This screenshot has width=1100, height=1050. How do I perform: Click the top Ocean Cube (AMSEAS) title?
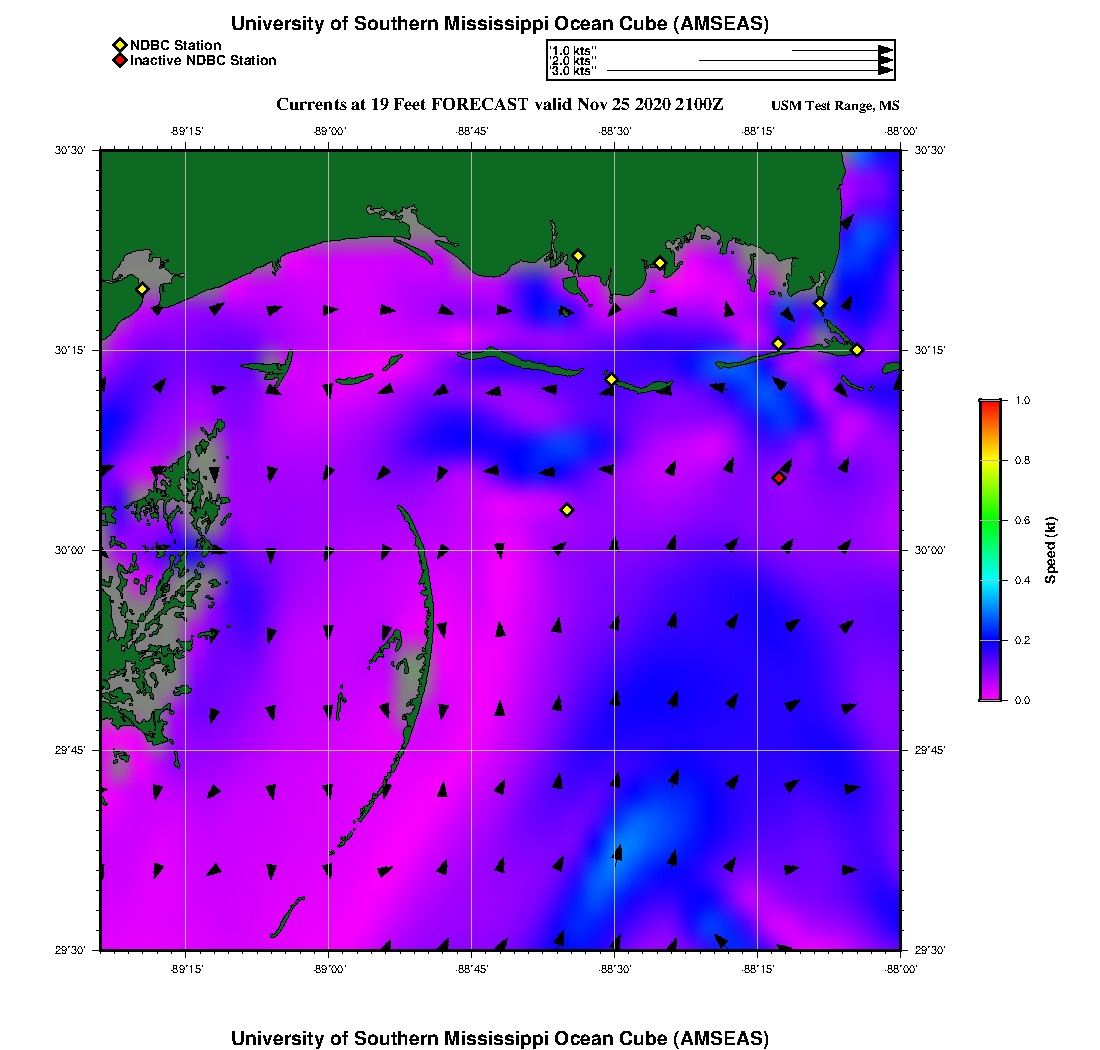pyautogui.click(x=499, y=24)
